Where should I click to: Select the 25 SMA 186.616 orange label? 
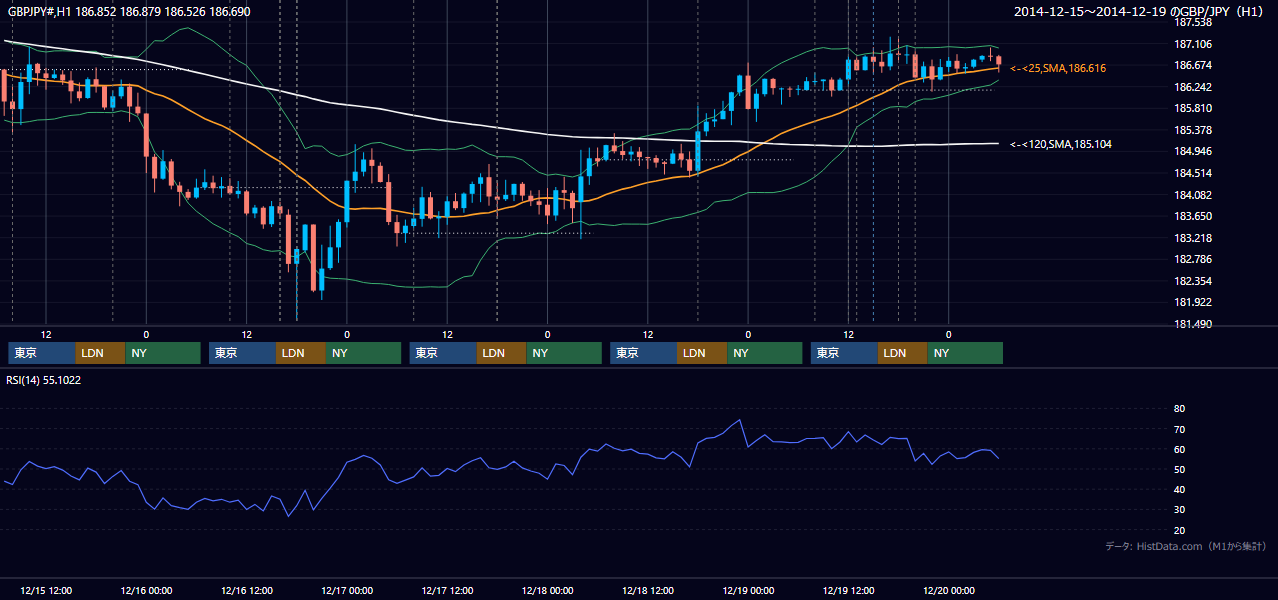[1058, 68]
